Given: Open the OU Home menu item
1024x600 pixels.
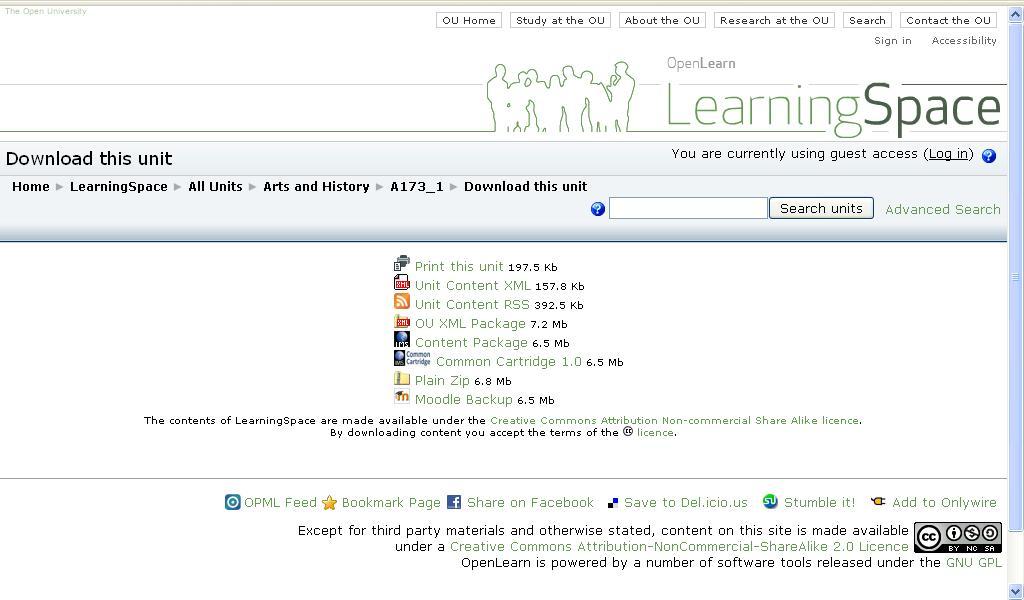Looking at the screenshot, I should point(469,20).
